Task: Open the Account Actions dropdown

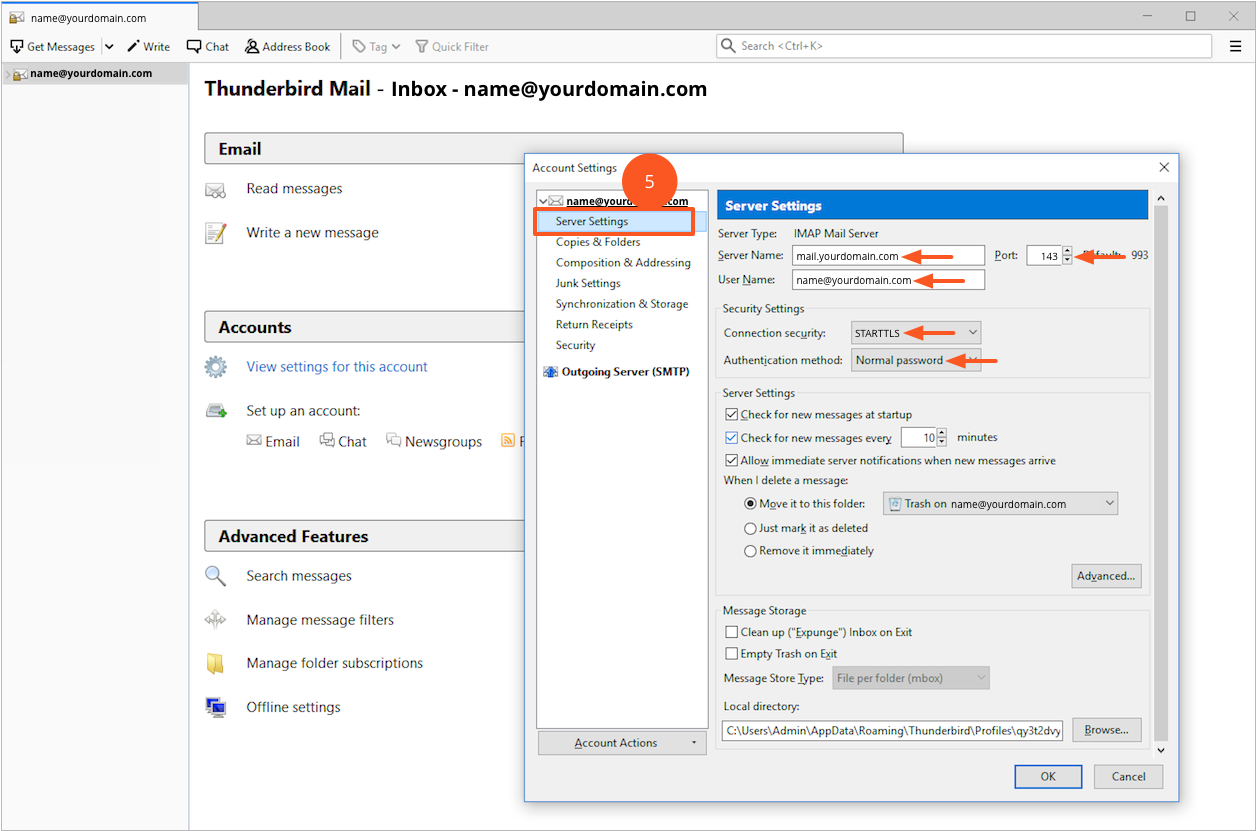Action: (621, 743)
